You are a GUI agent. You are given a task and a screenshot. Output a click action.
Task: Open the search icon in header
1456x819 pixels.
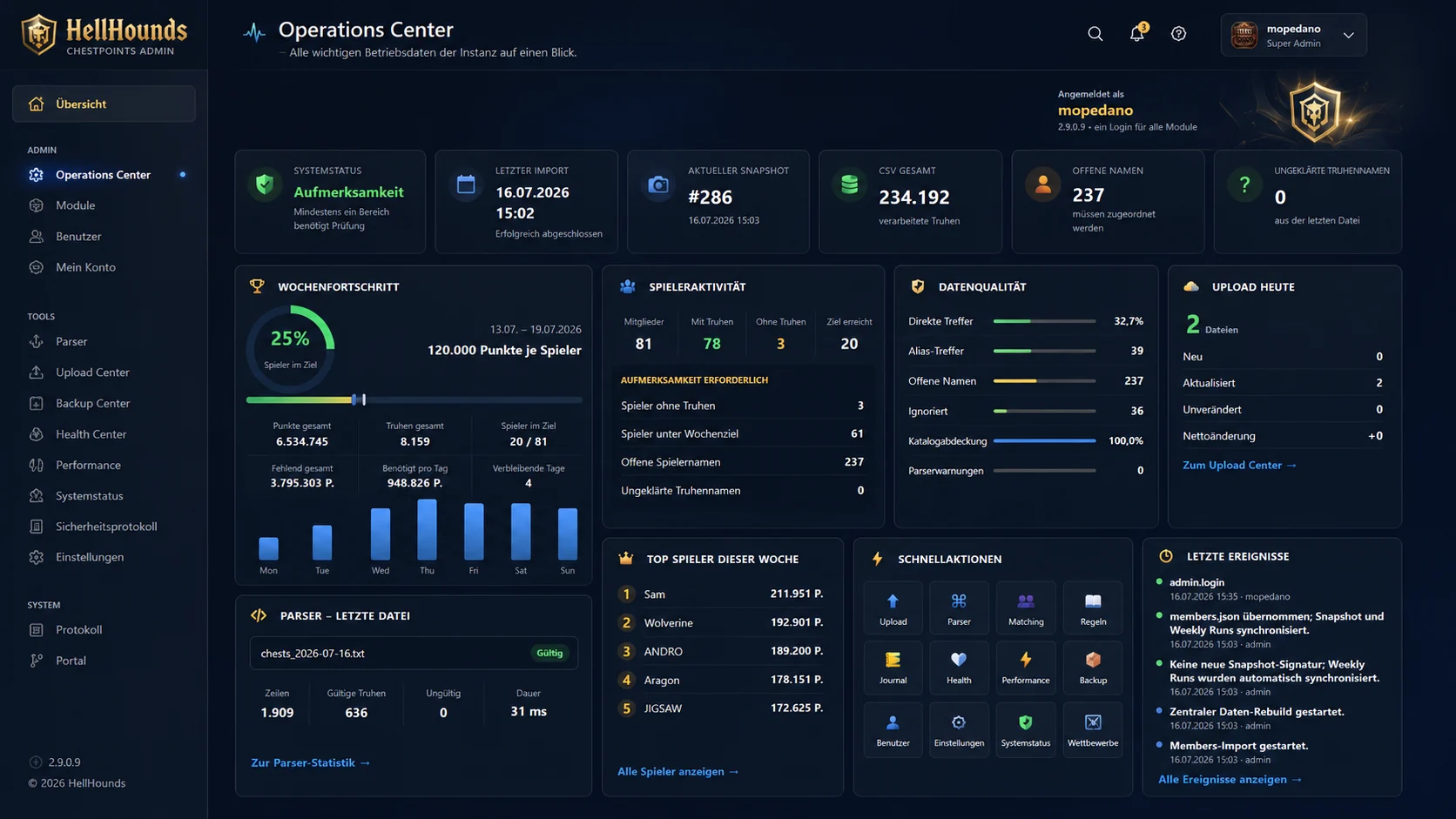pyautogui.click(x=1095, y=34)
